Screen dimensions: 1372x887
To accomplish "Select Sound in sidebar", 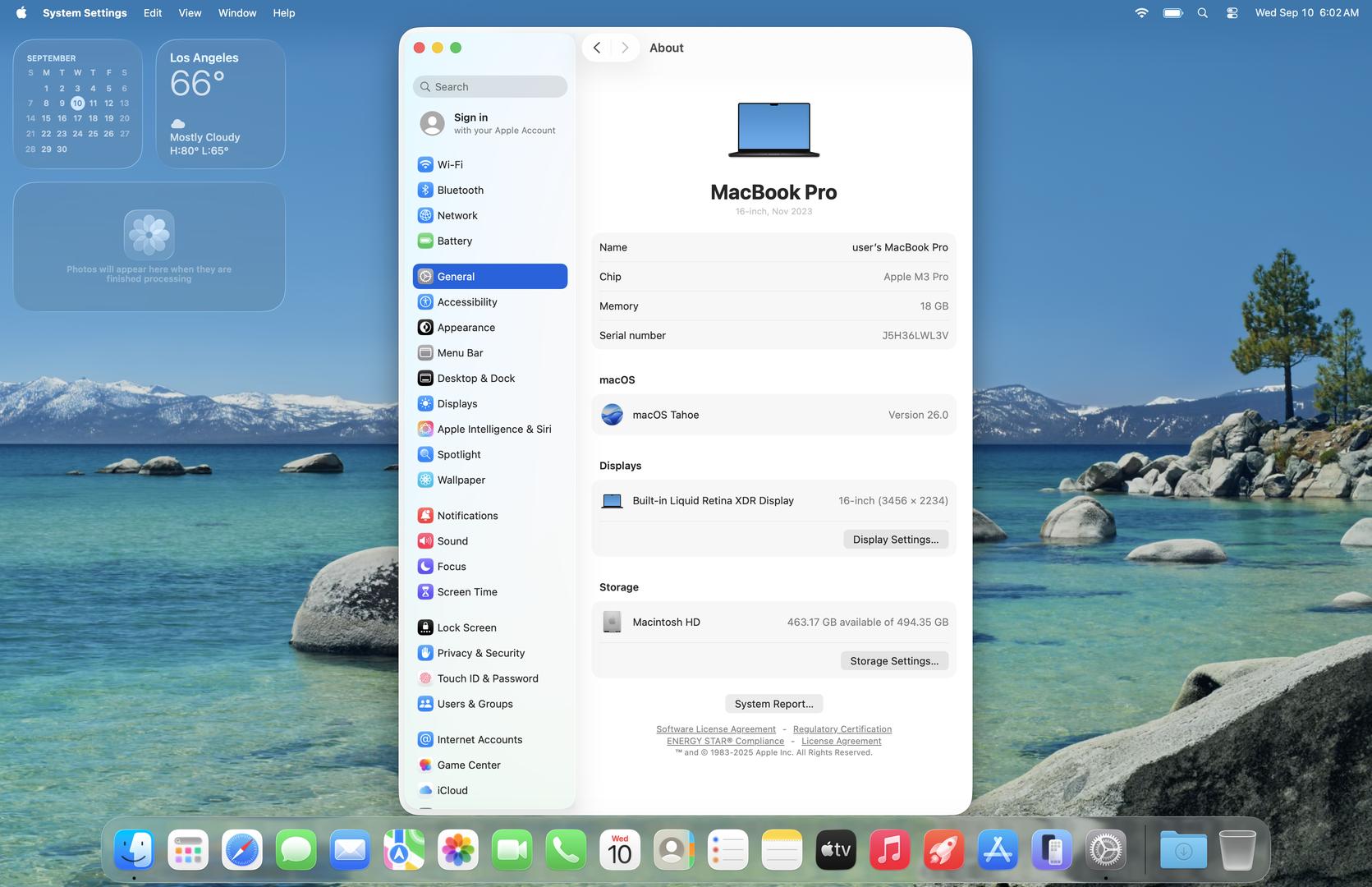I will (x=490, y=540).
